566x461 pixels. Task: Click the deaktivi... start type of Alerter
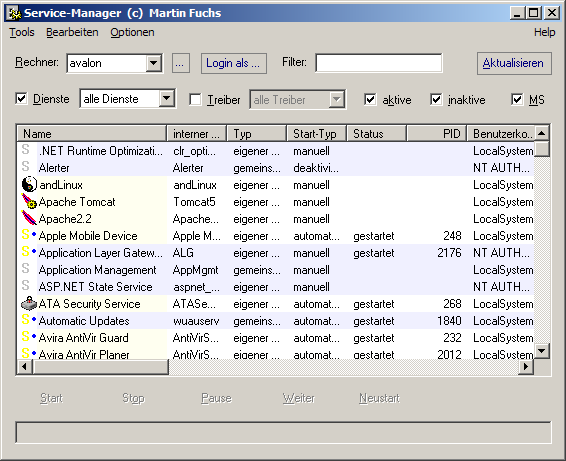pyautogui.click(x=316, y=168)
